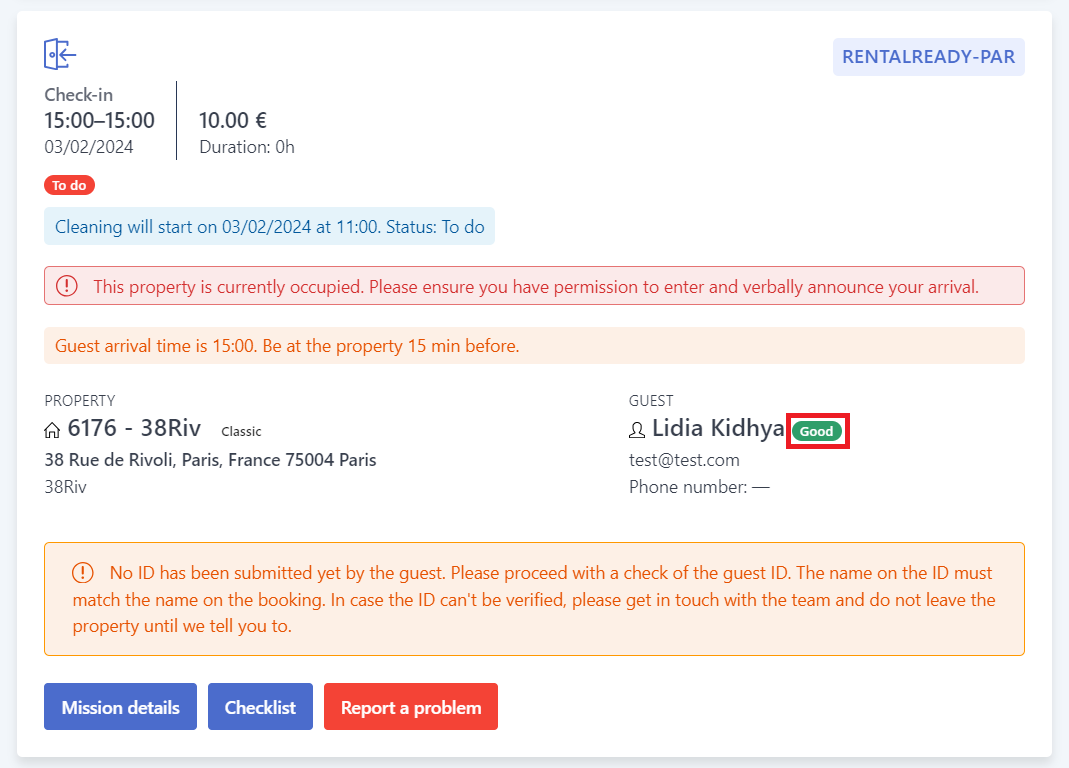The height and width of the screenshot is (768, 1069).
Task: Click the red To do status badge
Action: [x=70, y=185]
